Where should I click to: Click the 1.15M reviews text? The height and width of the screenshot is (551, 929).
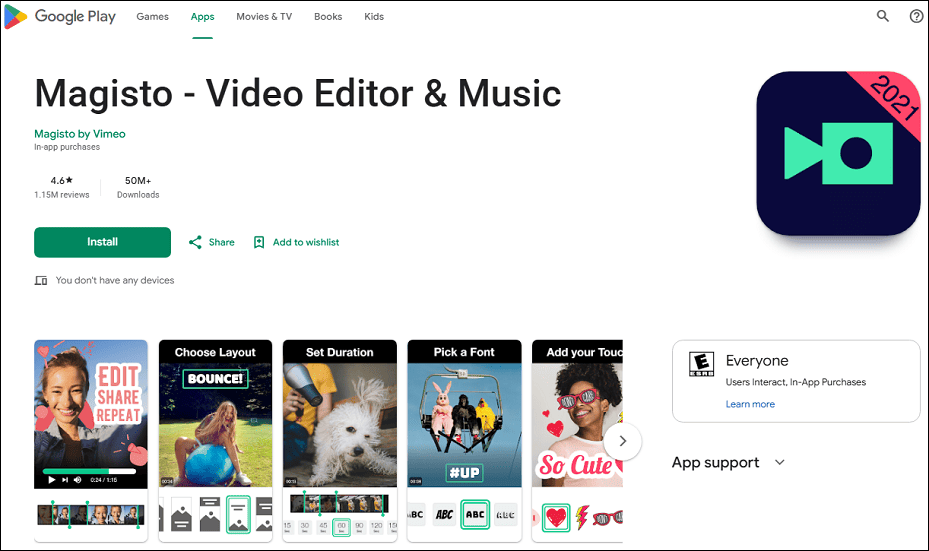tap(62, 195)
